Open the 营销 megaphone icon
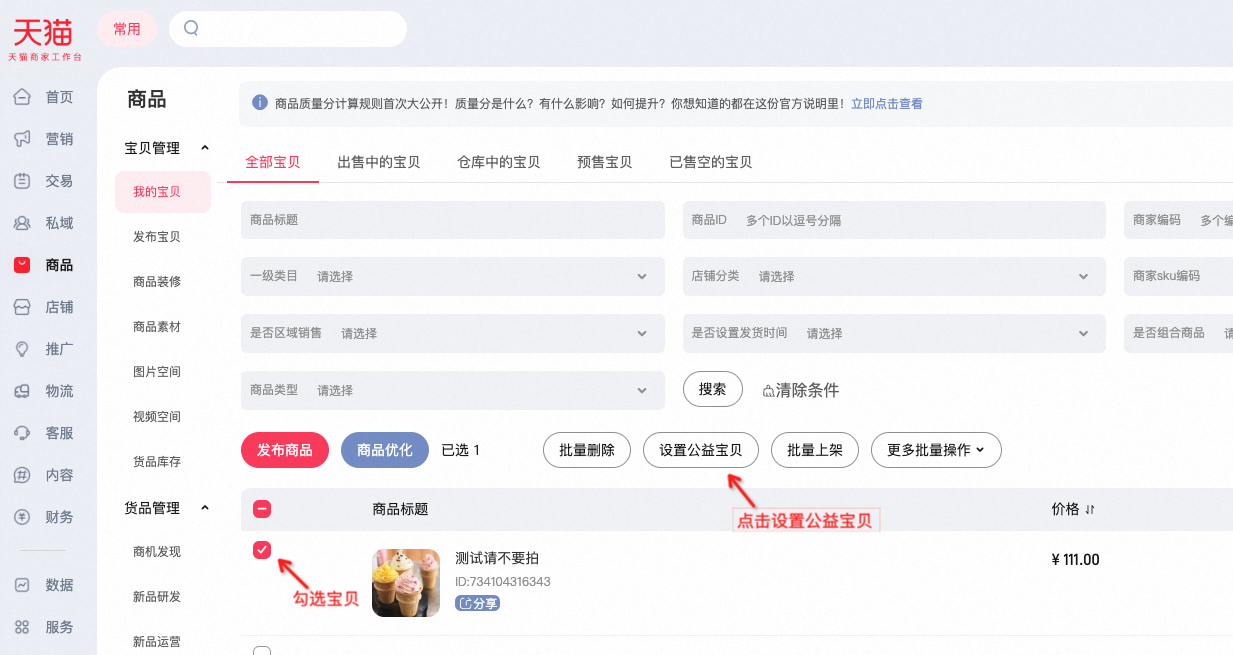1233x655 pixels. pyautogui.click(x=22, y=139)
